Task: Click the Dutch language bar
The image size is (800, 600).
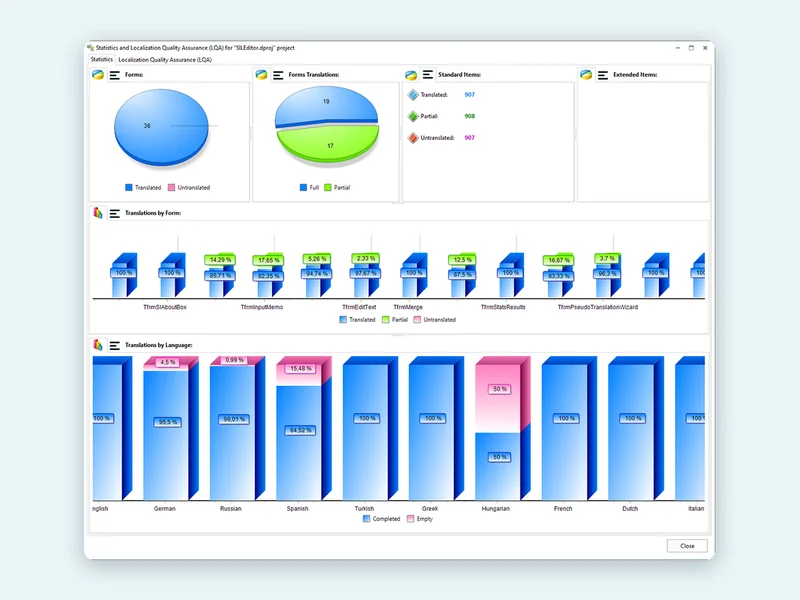Action: pos(636,429)
